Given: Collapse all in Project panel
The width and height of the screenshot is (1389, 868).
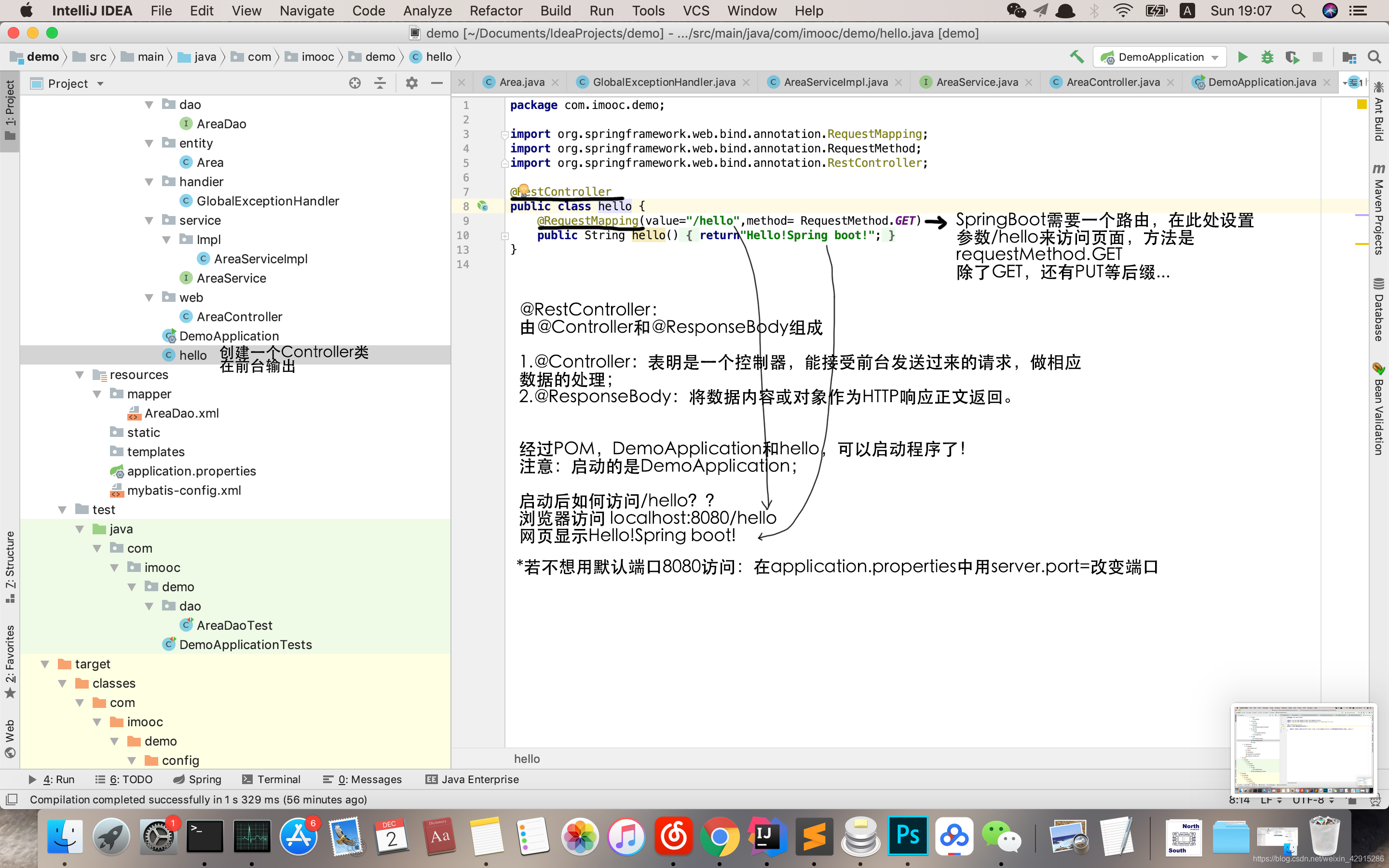Looking at the screenshot, I should pyautogui.click(x=380, y=83).
